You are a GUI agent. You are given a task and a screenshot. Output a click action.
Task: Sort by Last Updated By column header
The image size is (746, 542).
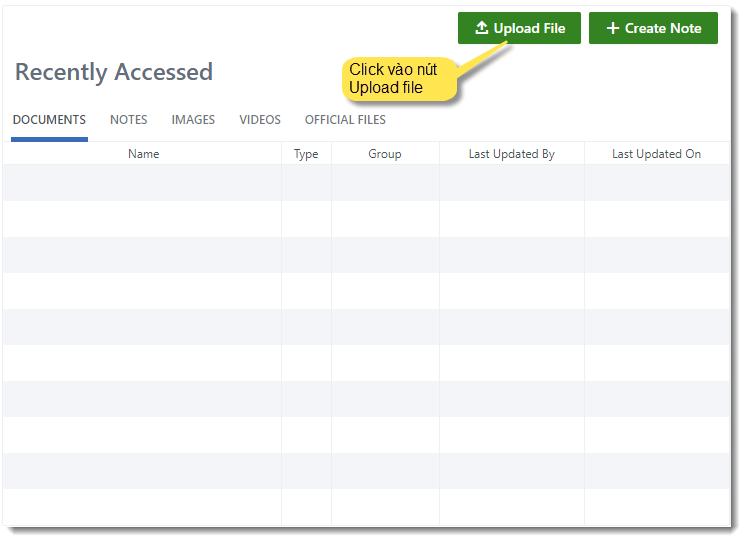click(511, 154)
